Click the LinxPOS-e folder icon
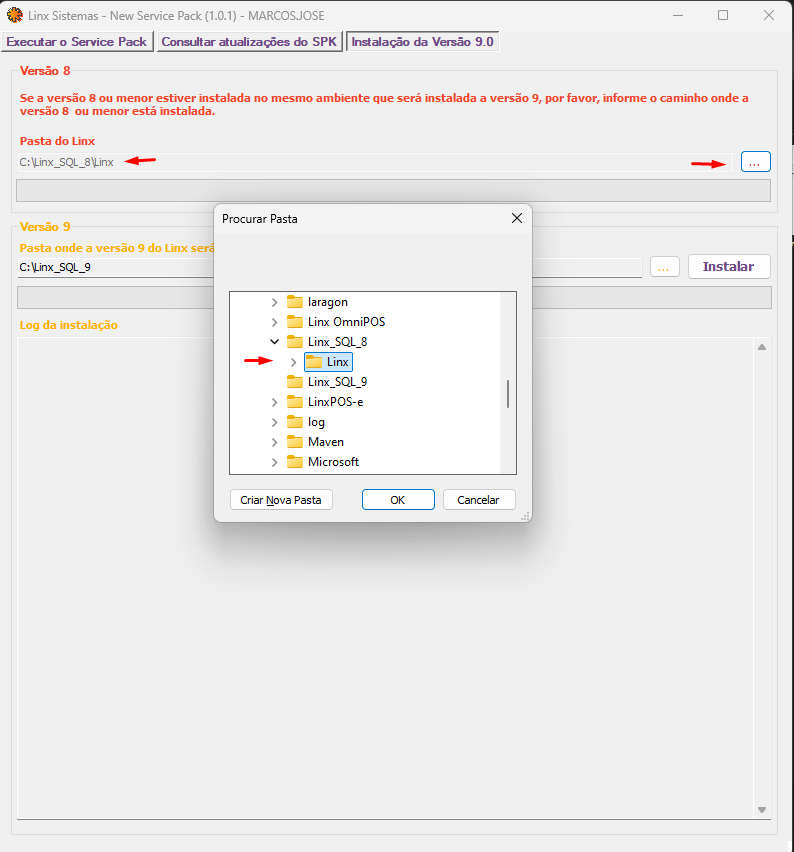 click(x=295, y=402)
